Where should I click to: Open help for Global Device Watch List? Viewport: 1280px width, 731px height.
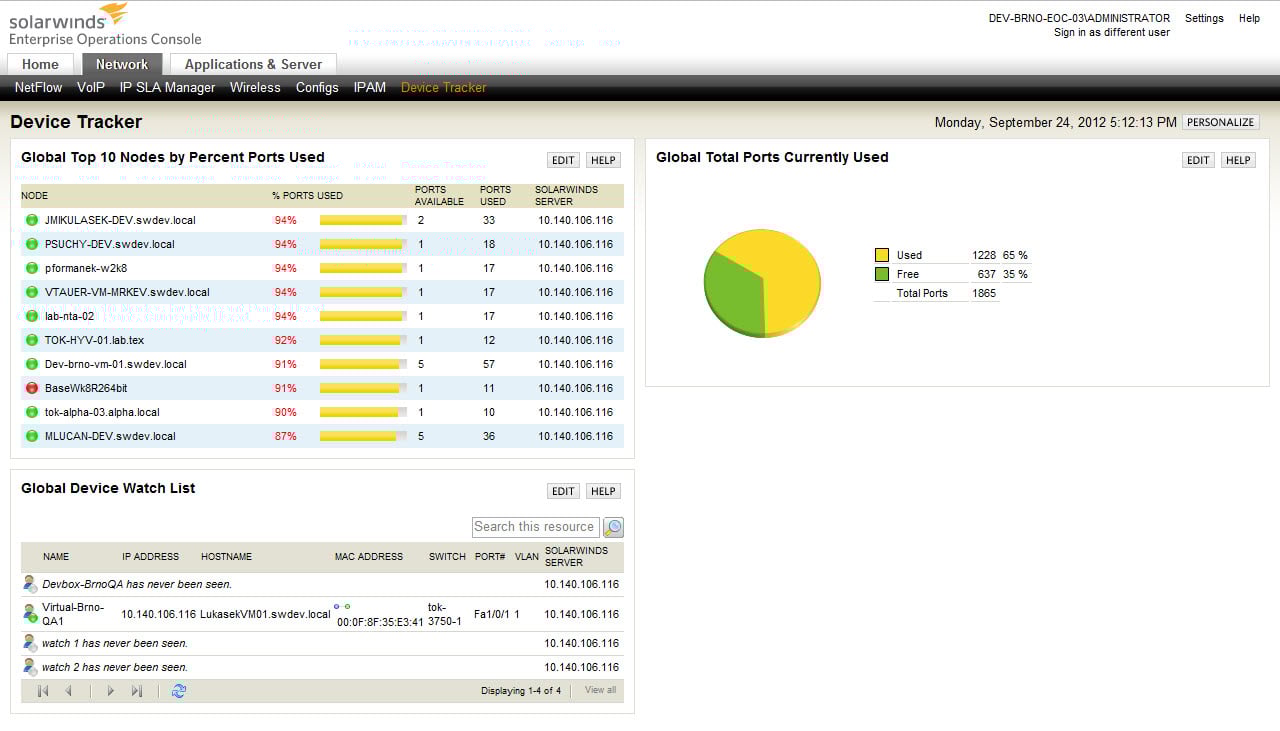603,491
